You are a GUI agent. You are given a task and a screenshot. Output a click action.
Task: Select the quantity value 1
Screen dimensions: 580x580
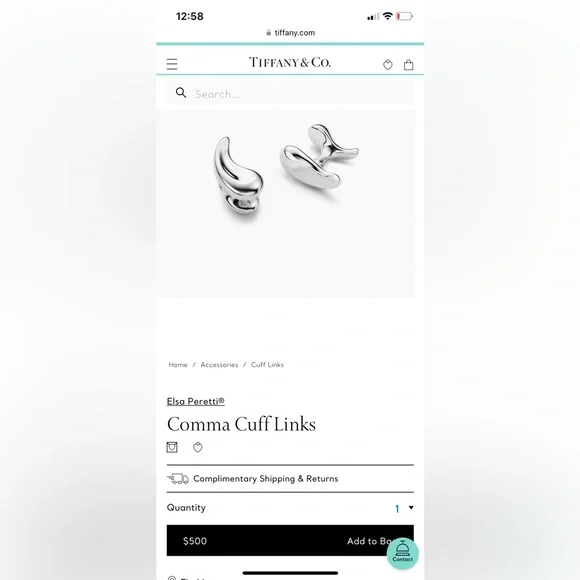[397, 509]
